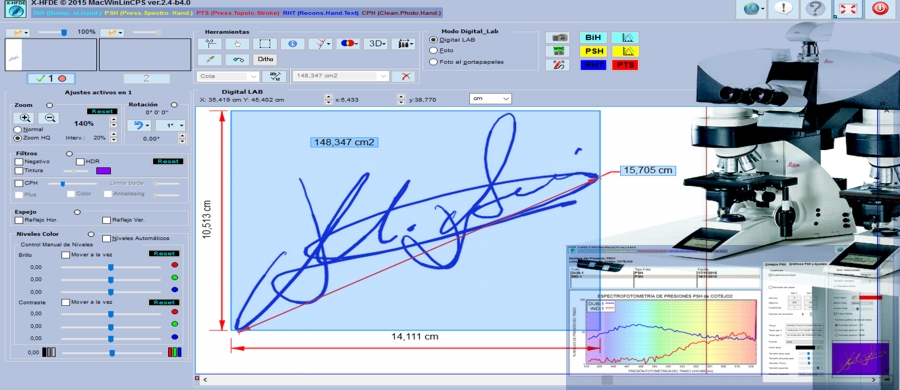Click the yellow PSH button
Screen dimensions: 900x390
593,52
